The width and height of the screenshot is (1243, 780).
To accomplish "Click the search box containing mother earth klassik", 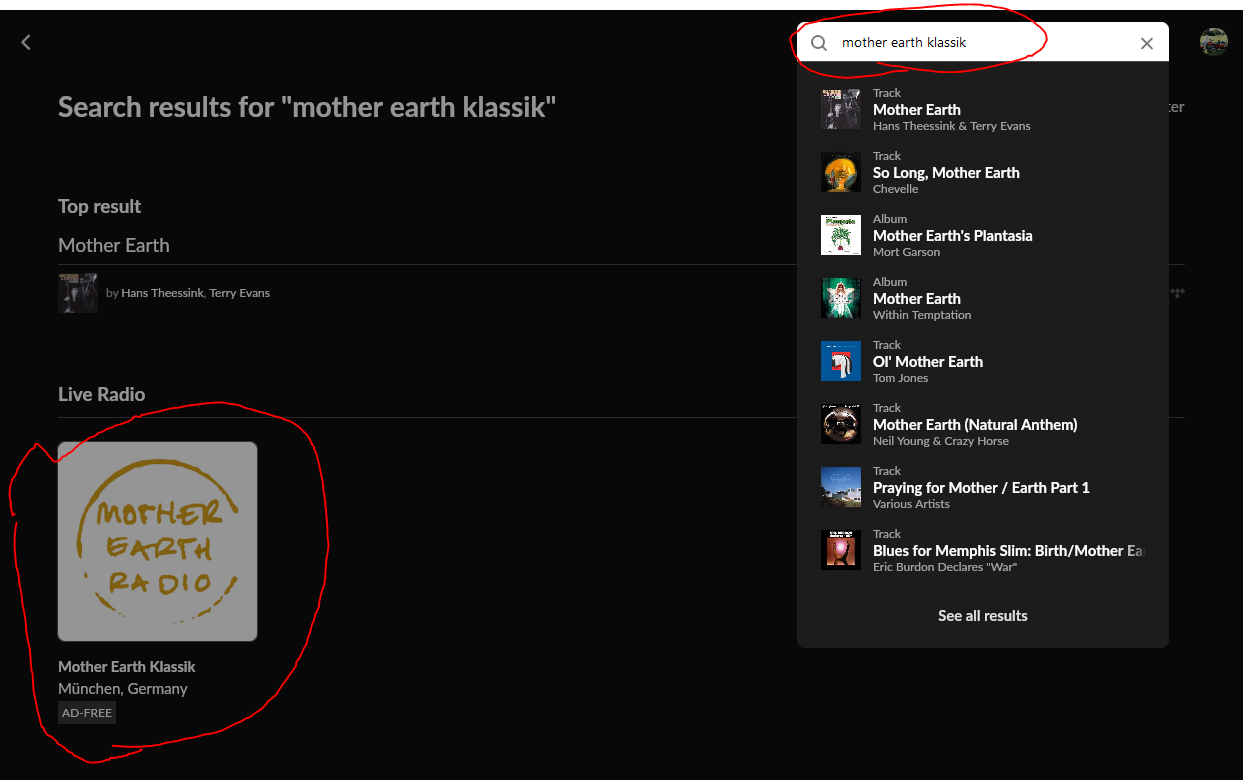I will (x=980, y=43).
